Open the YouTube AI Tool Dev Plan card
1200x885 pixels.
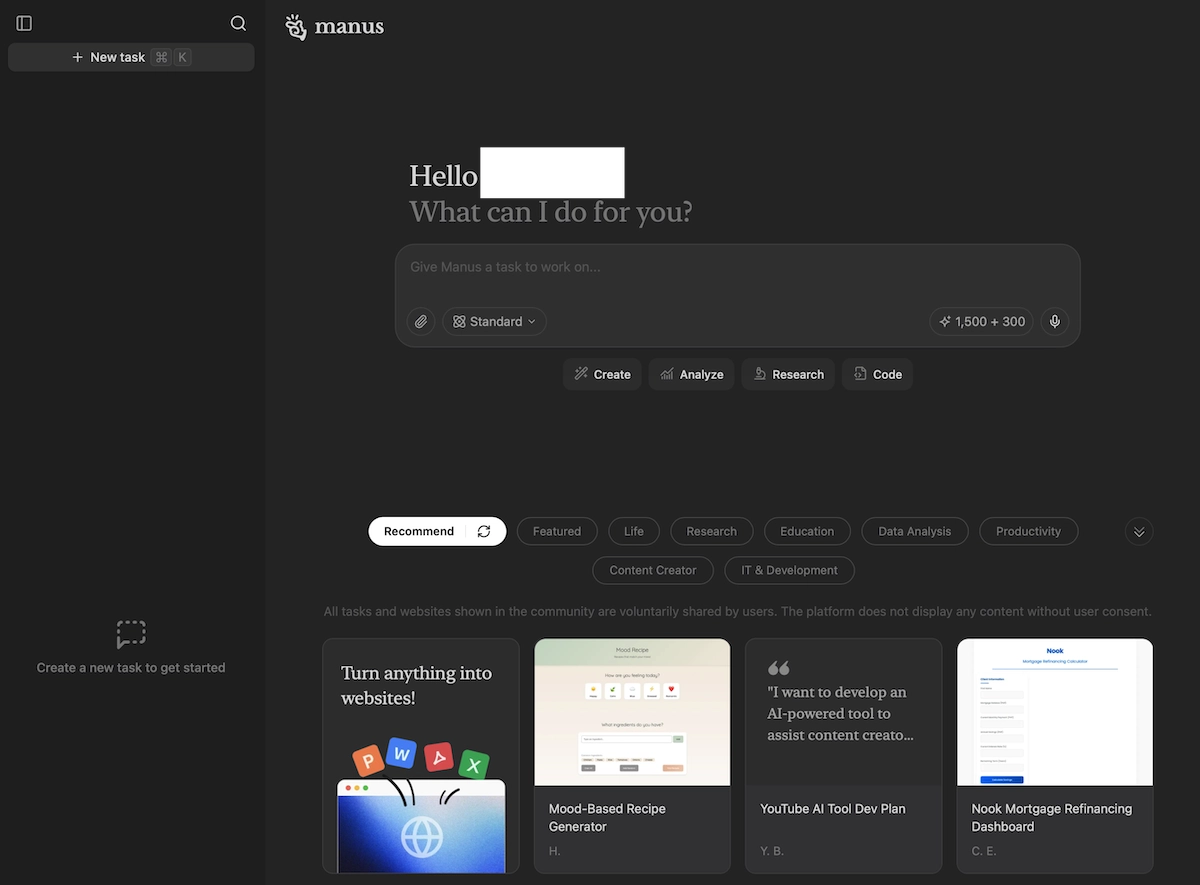click(x=844, y=756)
